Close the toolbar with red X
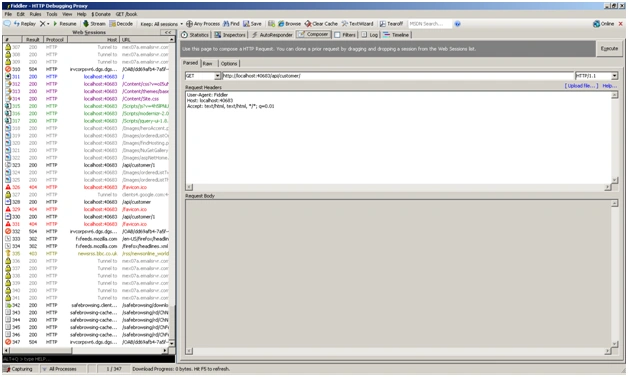 click(x=621, y=24)
